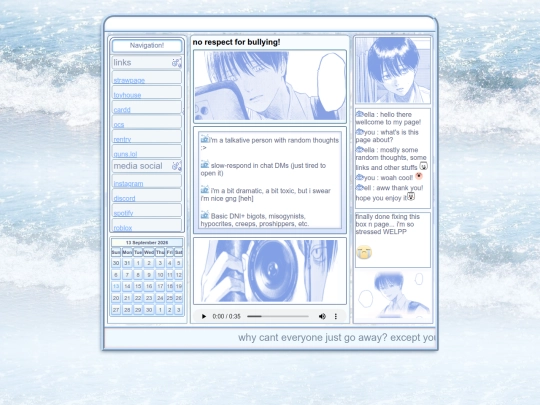Click the 'Wed' calendar column header
Screen dimensions: 540x405
click(149, 252)
